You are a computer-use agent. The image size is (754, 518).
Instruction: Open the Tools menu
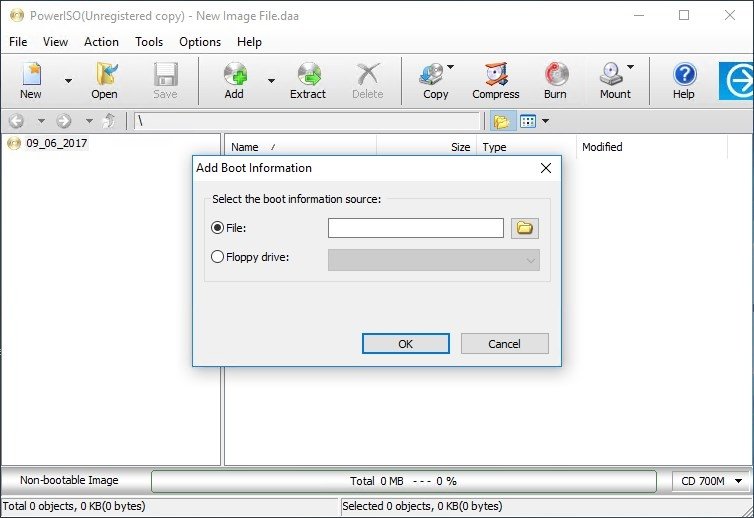[x=149, y=42]
